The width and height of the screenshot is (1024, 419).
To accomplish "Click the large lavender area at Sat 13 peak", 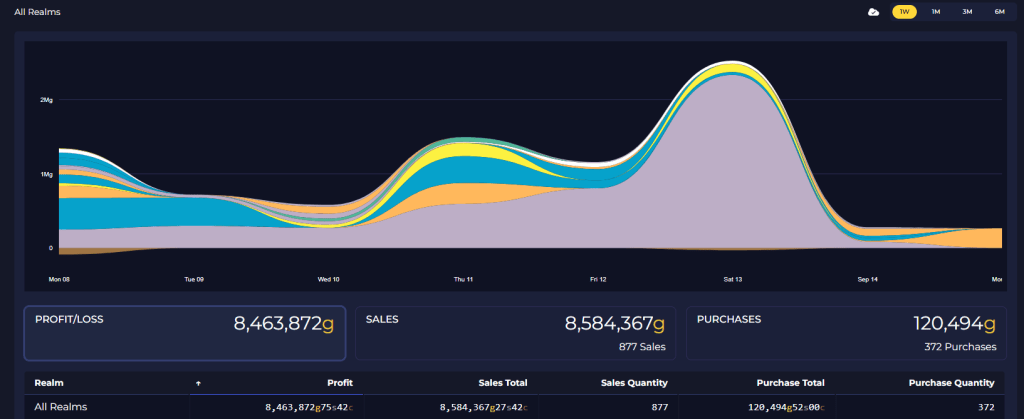I will point(735,170).
